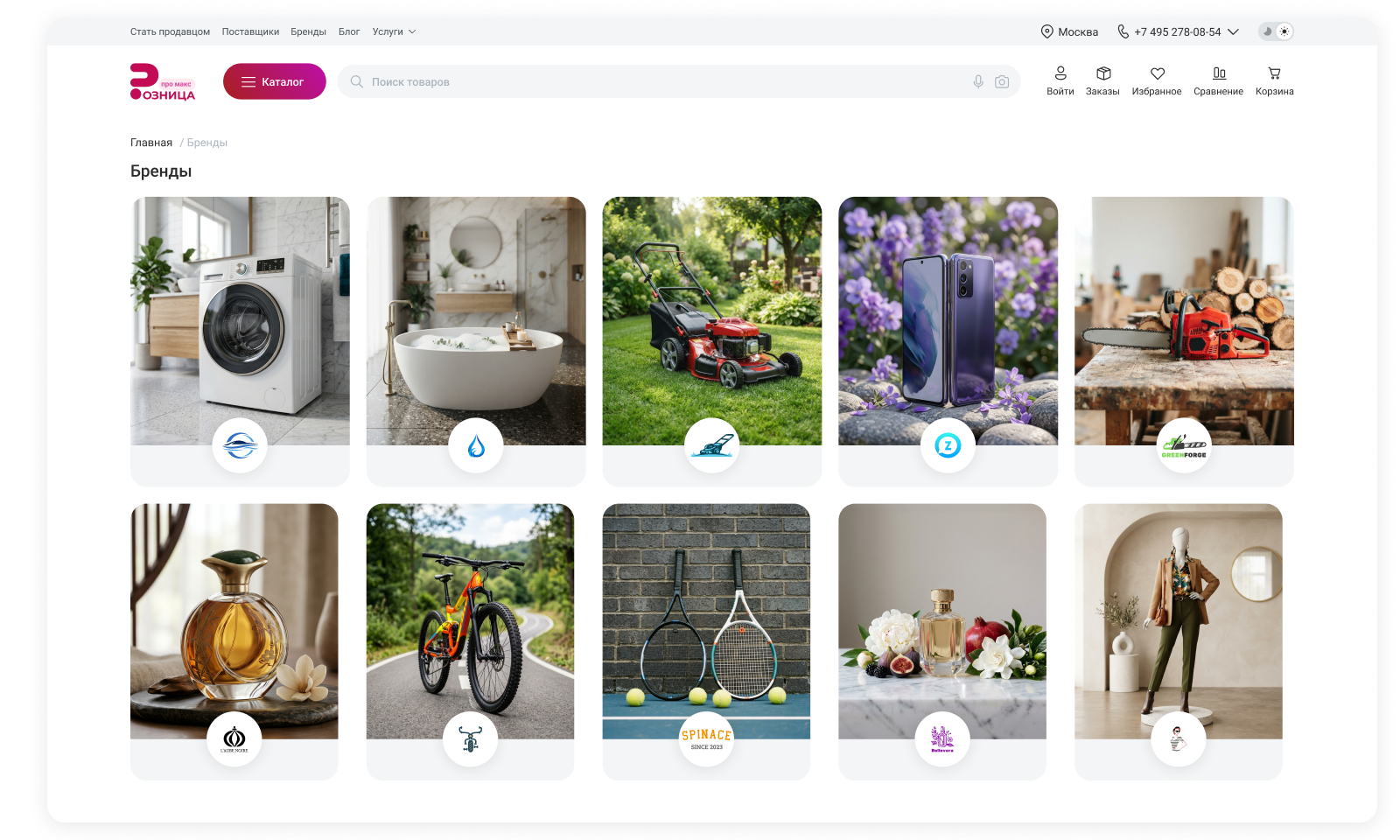This screenshot has height=840, width=1400.
Task: Click the camera image search icon
Action: click(1002, 81)
